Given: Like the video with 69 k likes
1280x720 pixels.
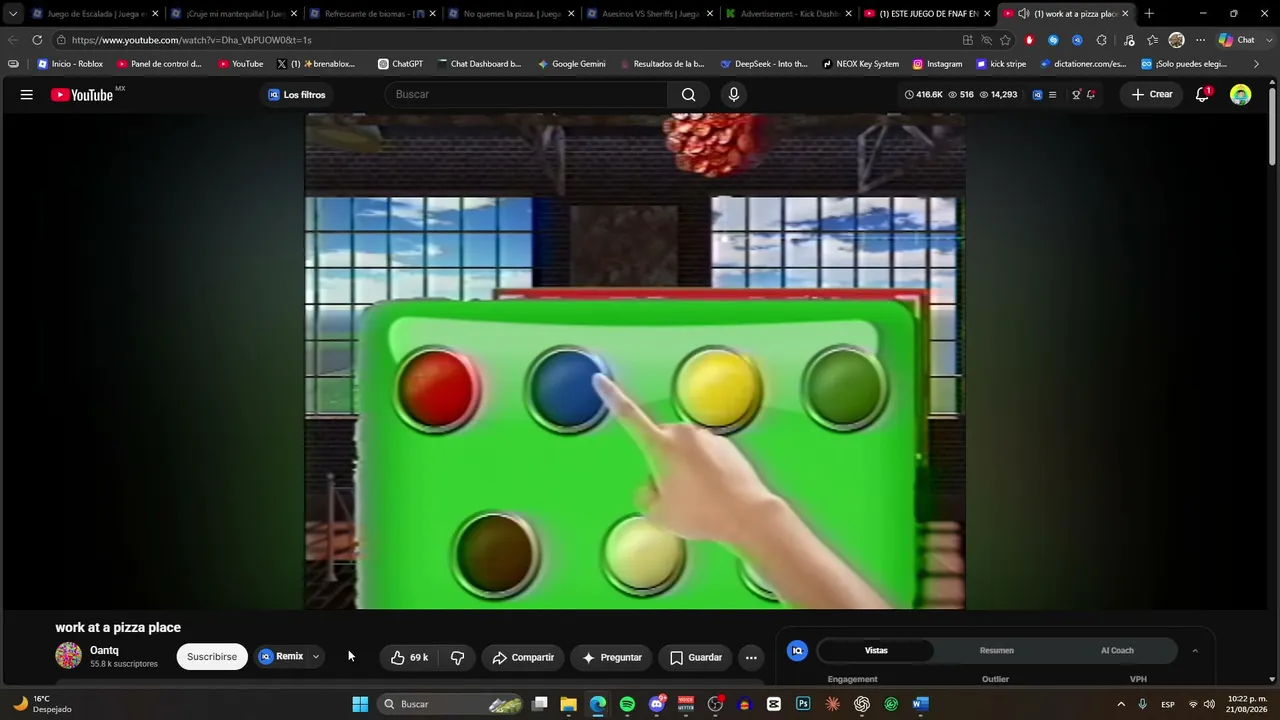Looking at the screenshot, I should click(x=410, y=657).
